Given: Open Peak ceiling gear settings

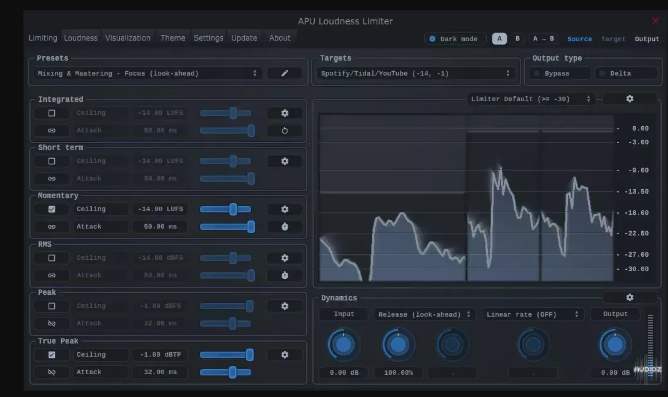Looking at the screenshot, I should pyautogui.click(x=285, y=306).
